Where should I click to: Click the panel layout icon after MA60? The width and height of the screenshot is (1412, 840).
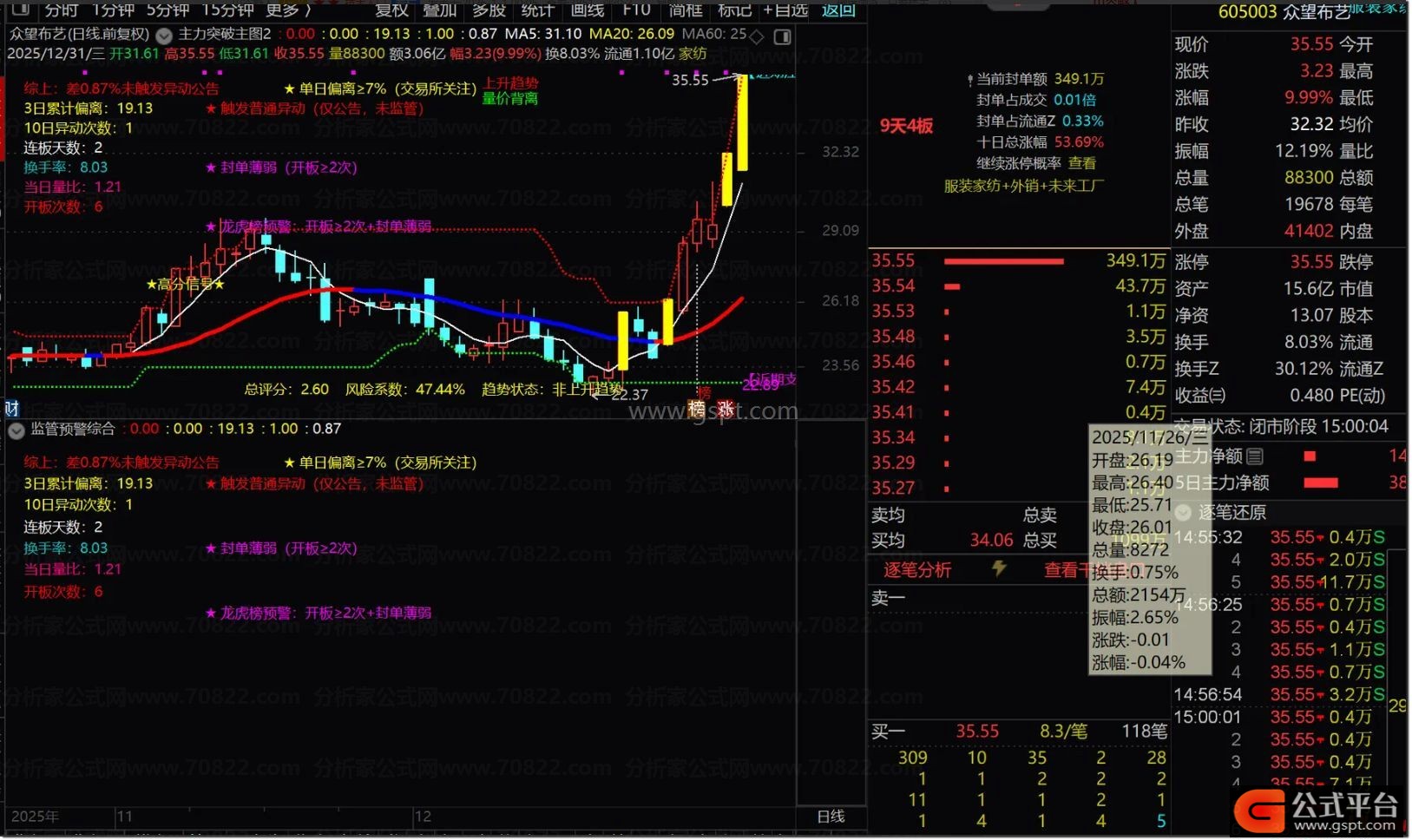782,36
